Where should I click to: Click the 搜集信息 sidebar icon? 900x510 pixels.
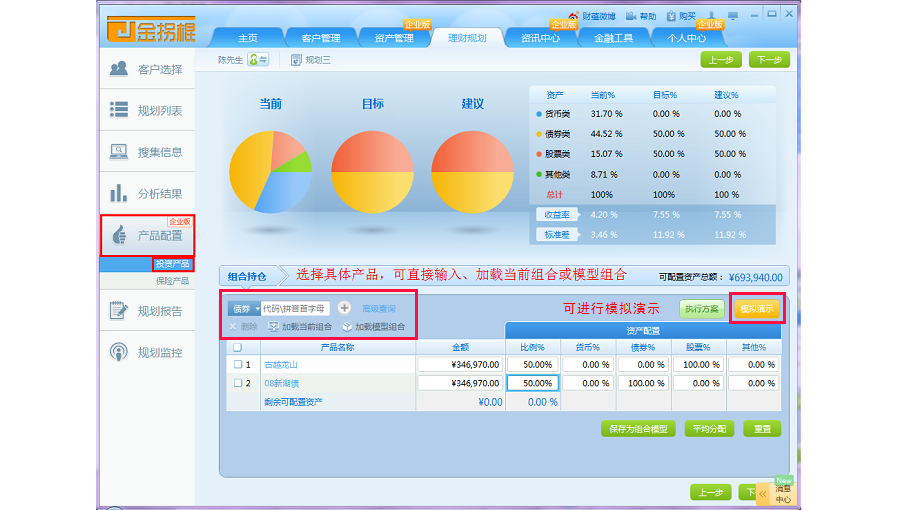click(119, 152)
